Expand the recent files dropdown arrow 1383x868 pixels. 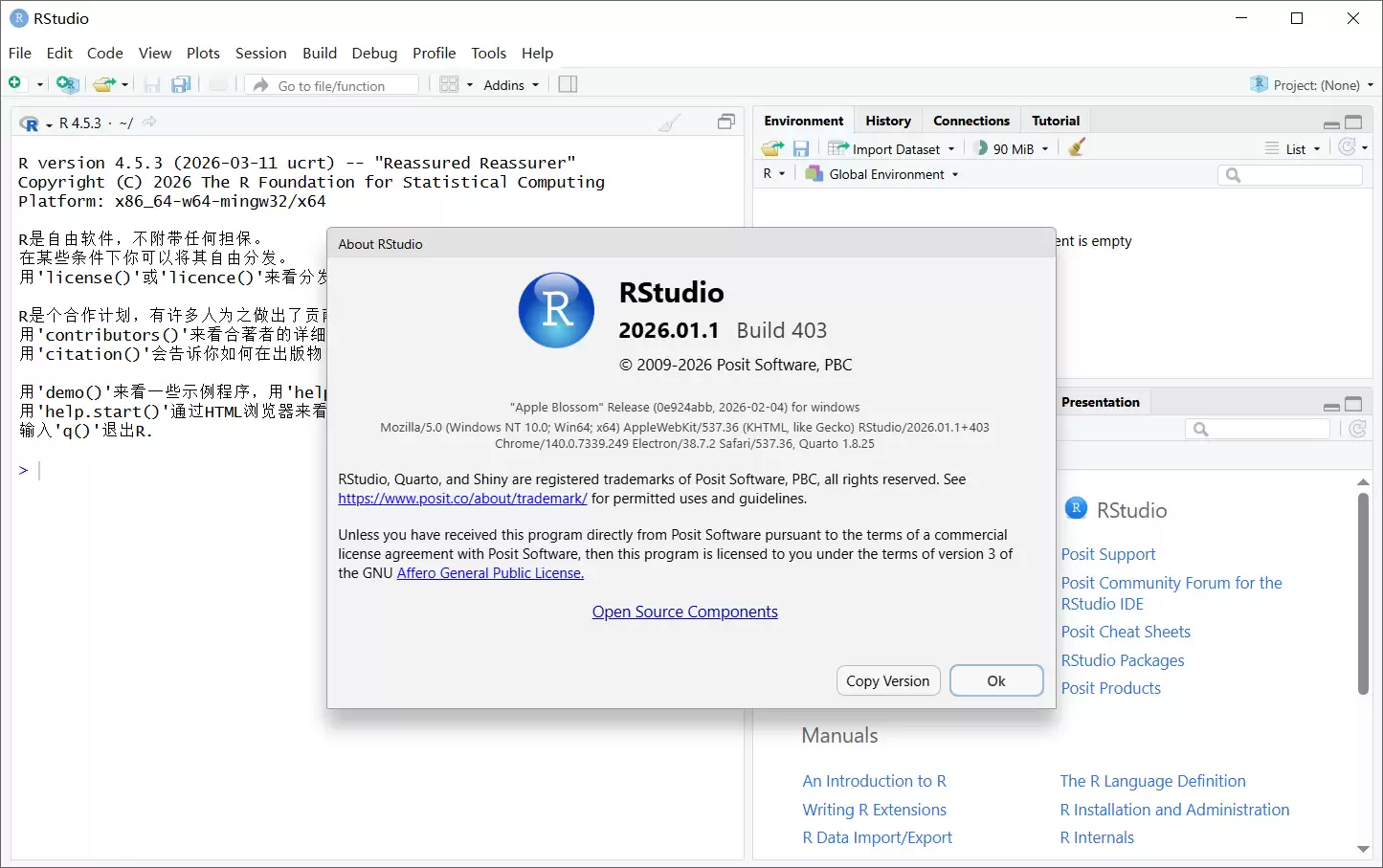tap(125, 85)
